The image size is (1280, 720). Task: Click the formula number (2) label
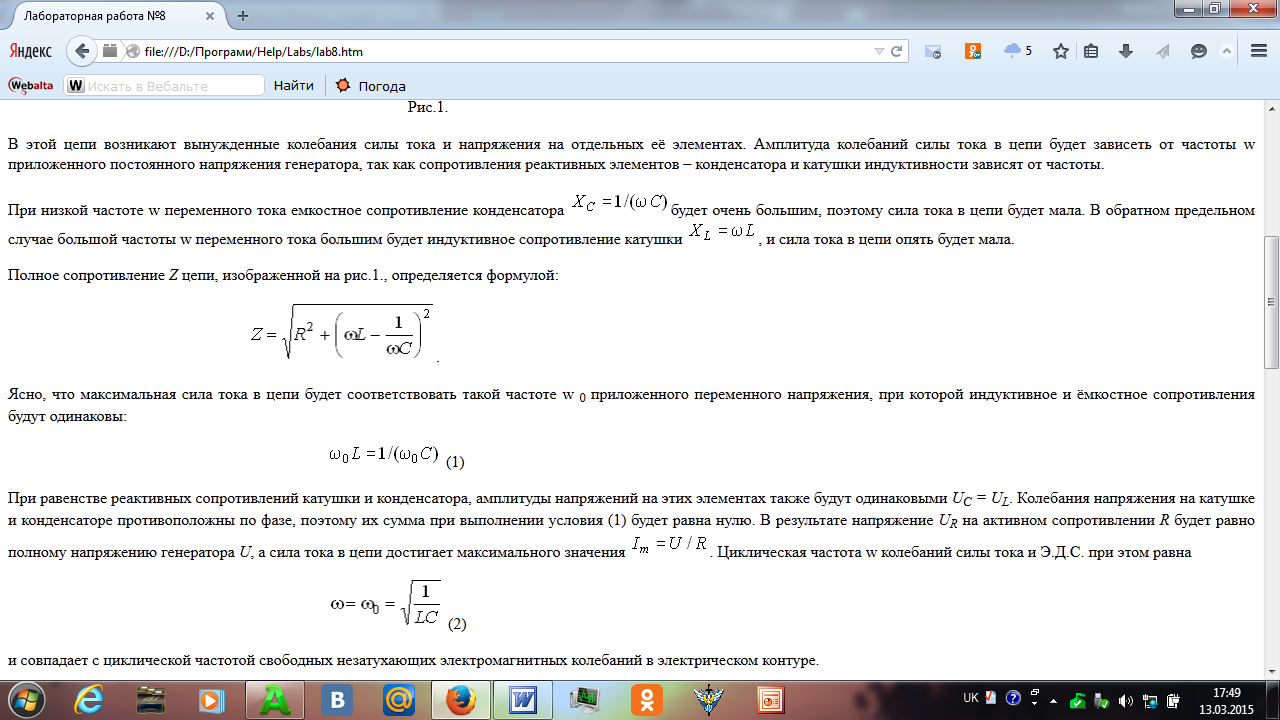457,623
